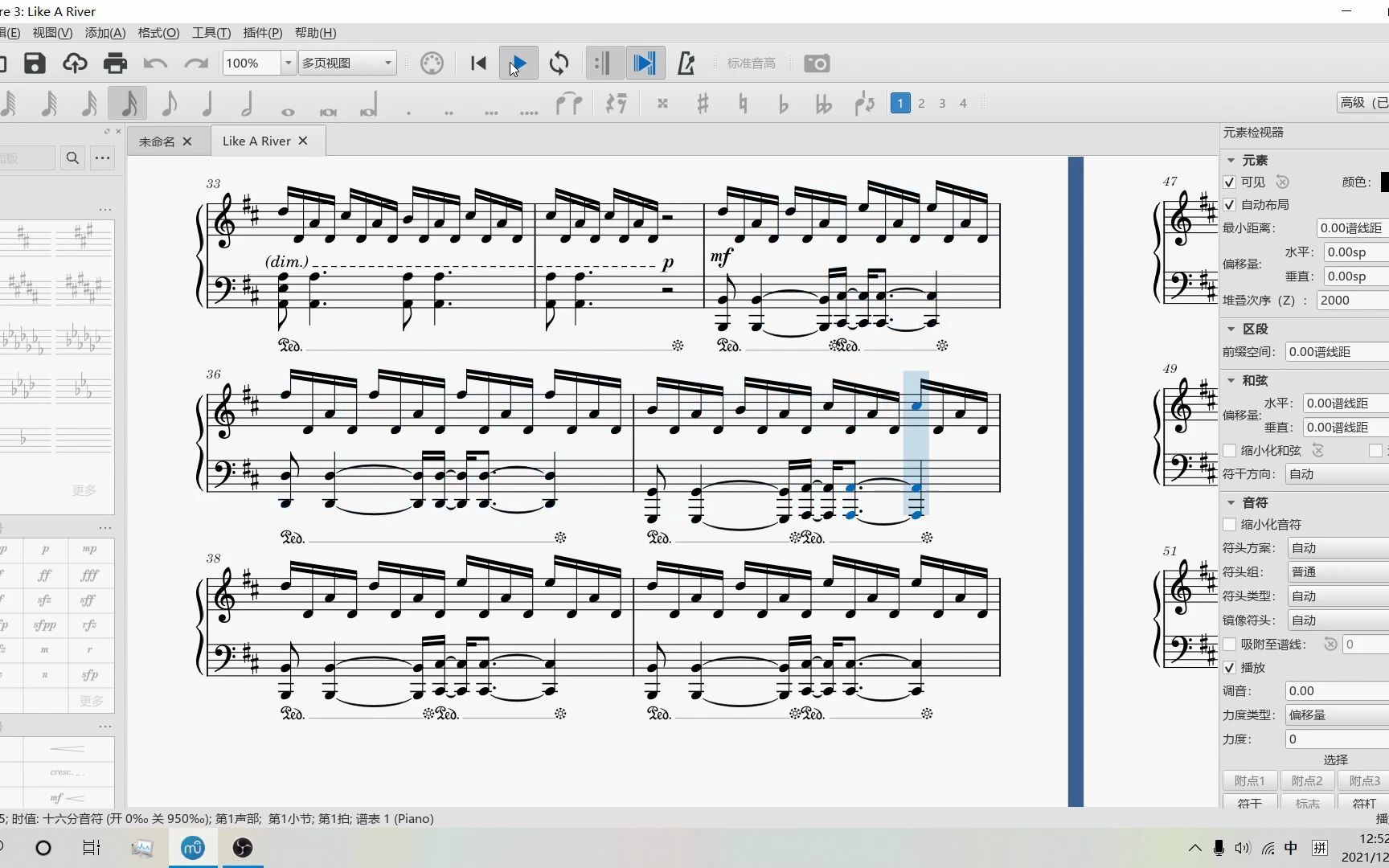Click the 附点3 button
The image size is (1389, 868).
click(x=1364, y=781)
